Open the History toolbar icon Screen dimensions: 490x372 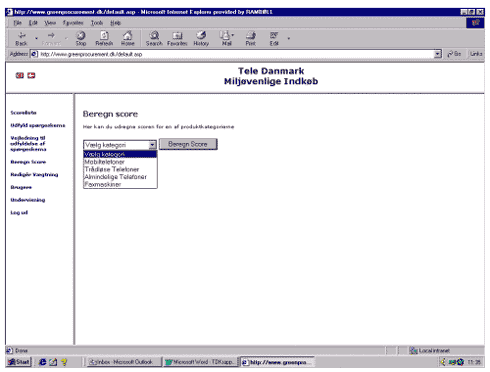pyautogui.click(x=201, y=38)
